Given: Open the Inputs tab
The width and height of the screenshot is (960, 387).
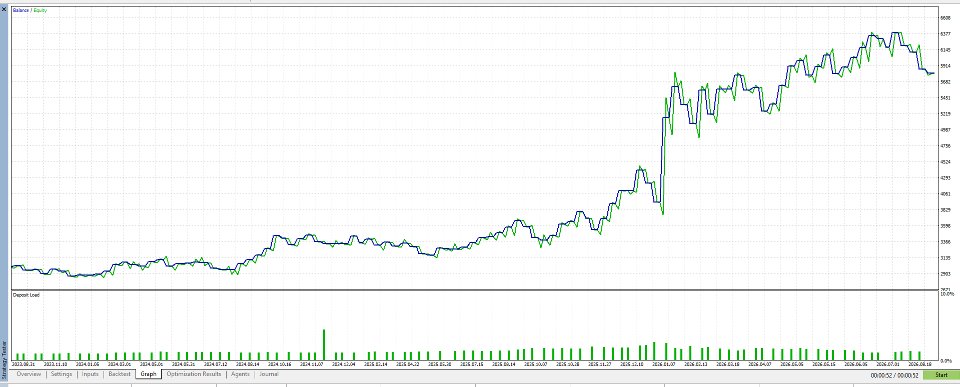Looking at the screenshot, I should tap(90, 374).
